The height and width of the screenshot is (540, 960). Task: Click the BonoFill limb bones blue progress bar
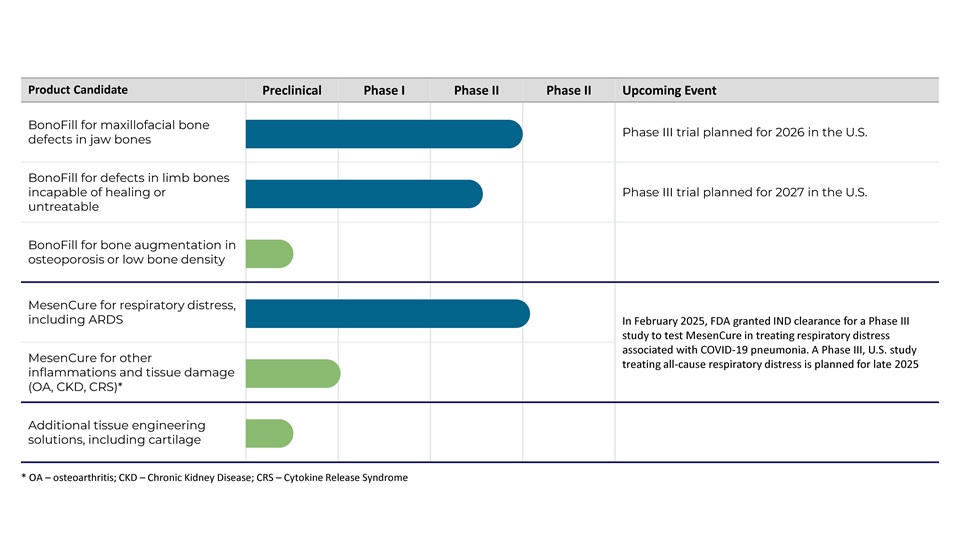coord(364,194)
